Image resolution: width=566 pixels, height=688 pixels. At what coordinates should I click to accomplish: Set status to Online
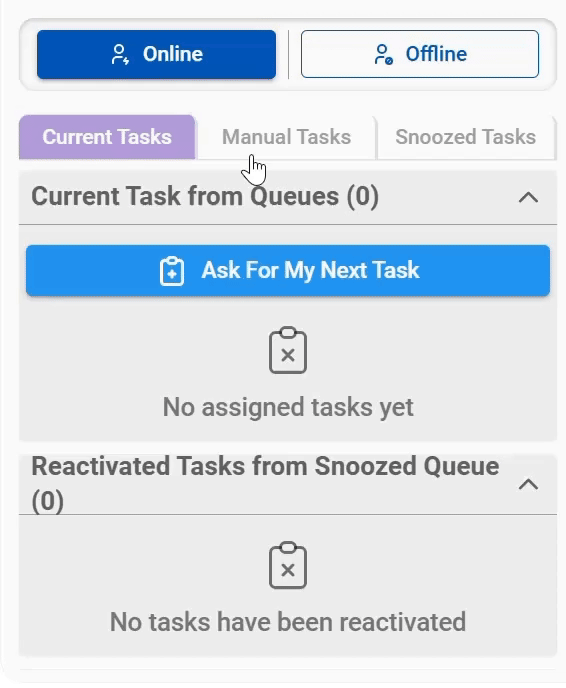pyautogui.click(x=156, y=54)
